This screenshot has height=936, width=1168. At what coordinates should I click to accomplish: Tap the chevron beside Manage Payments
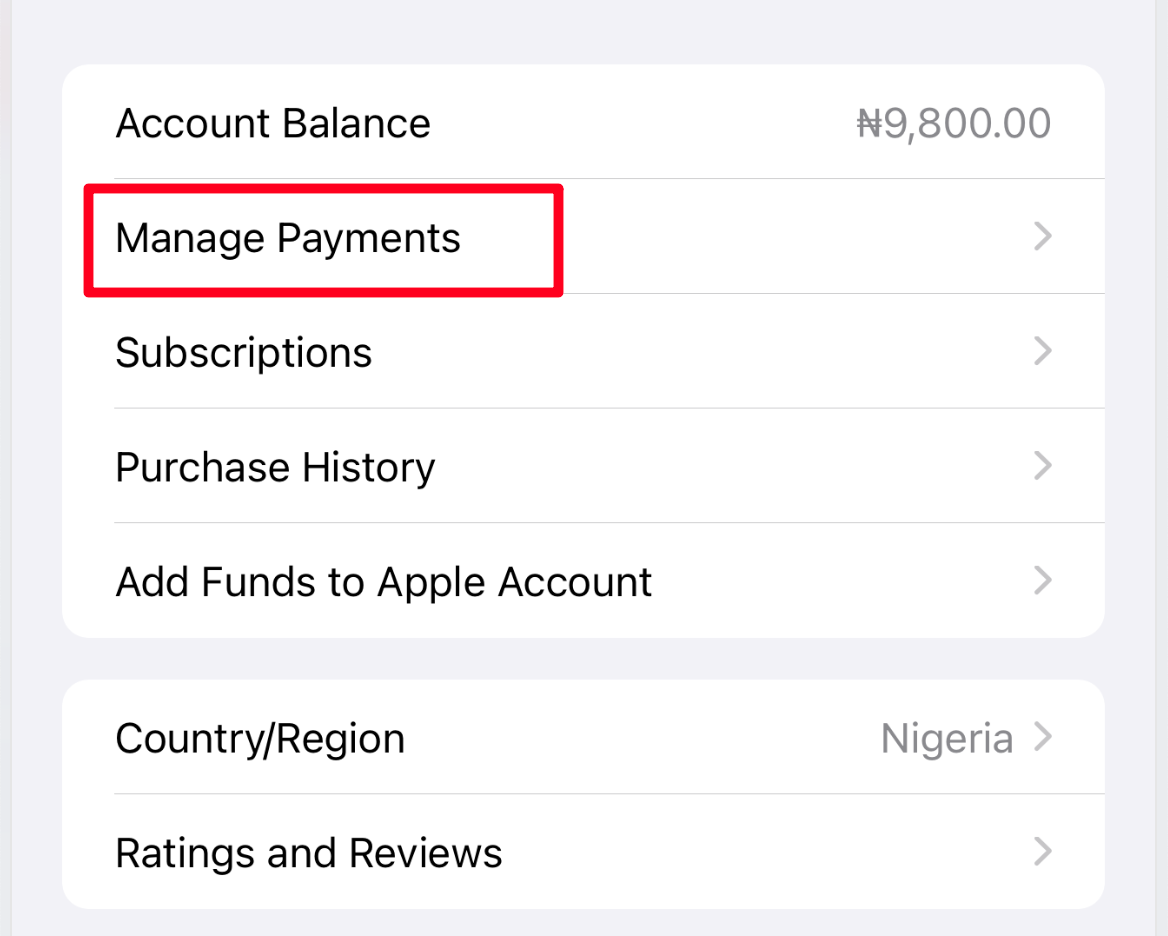coord(1043,237)
